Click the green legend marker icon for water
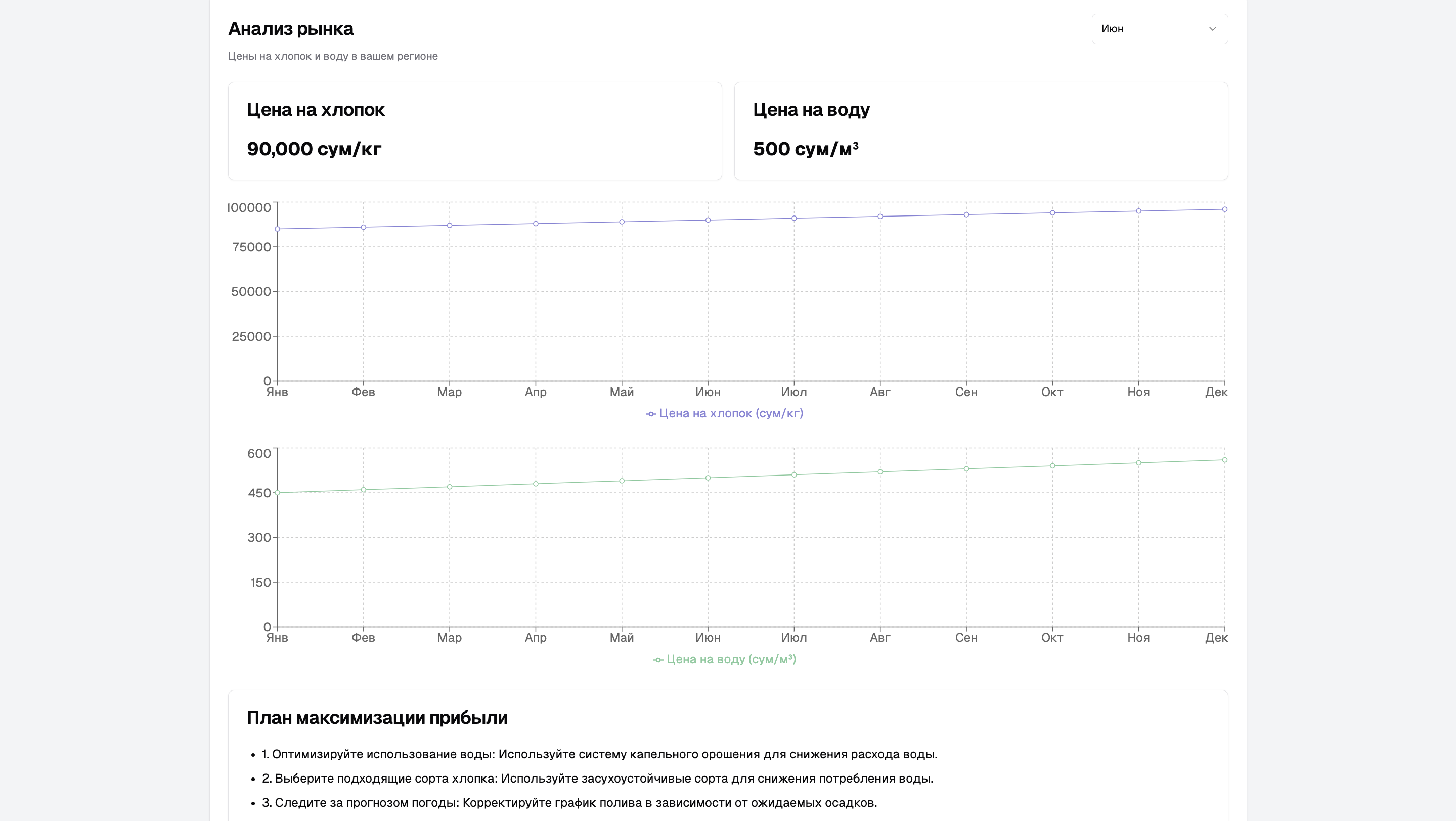Image resolution: width=1456 pixels, height=821 pixels. coord(658,660)
